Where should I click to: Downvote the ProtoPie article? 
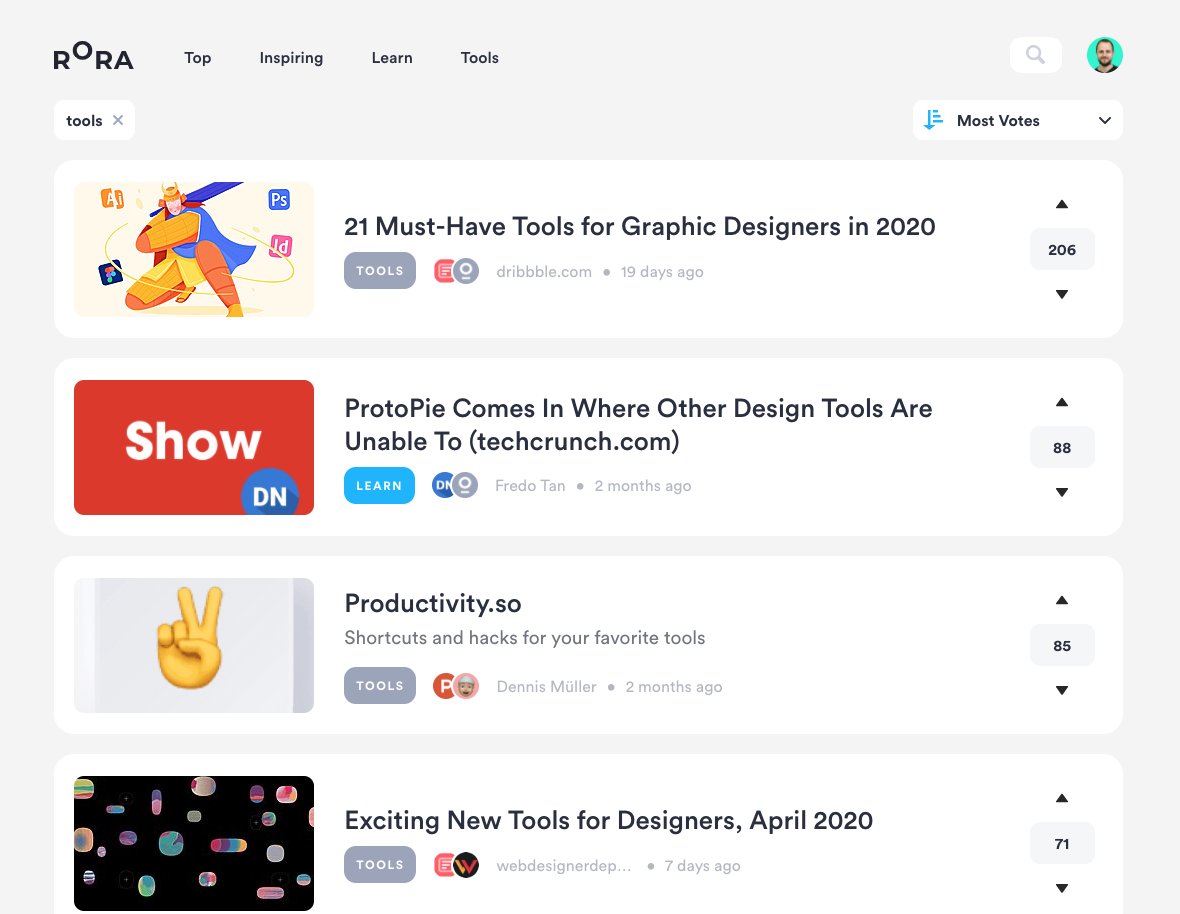[x=1061, y=492]
